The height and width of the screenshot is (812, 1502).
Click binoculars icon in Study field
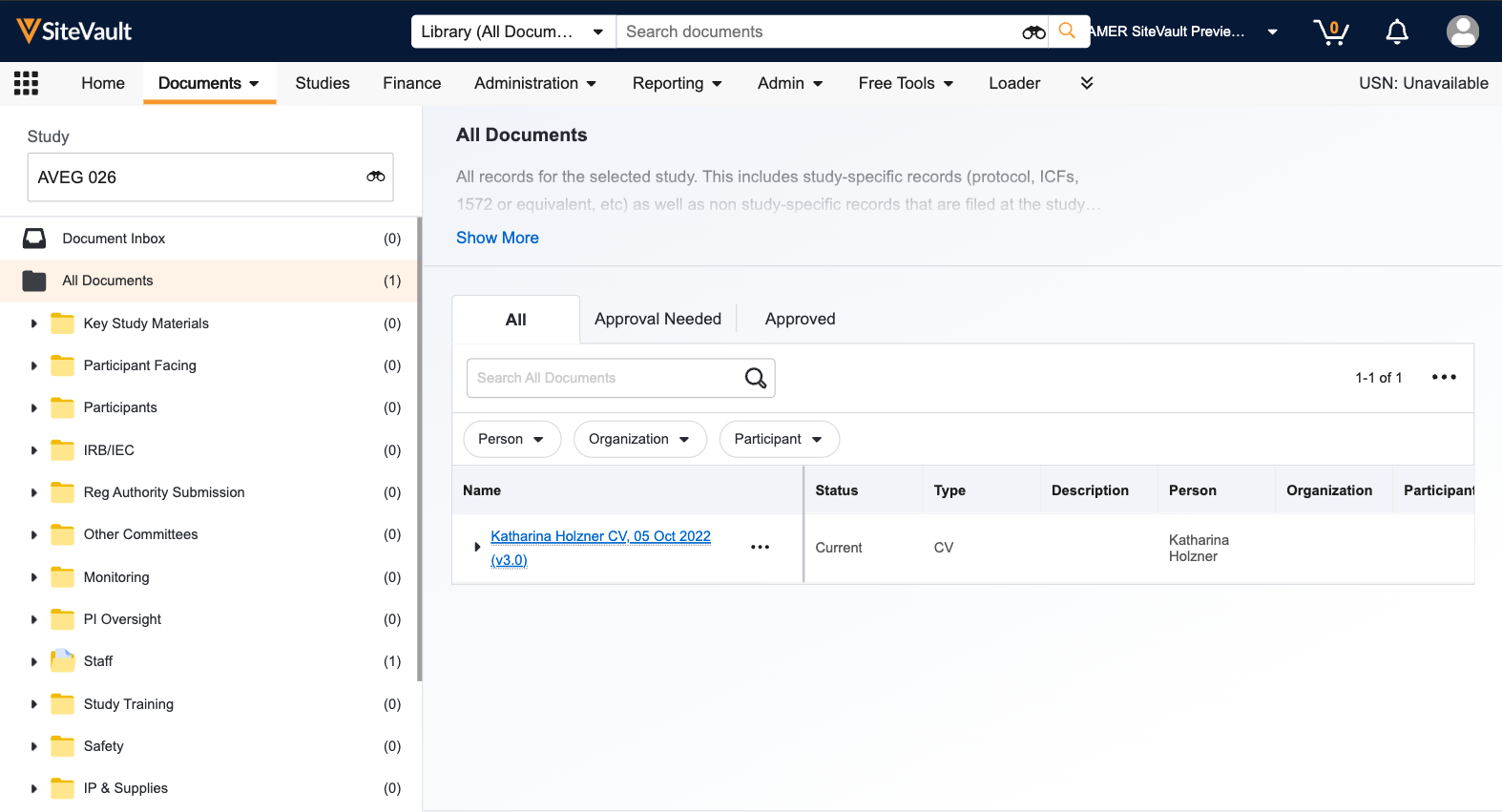376,177
